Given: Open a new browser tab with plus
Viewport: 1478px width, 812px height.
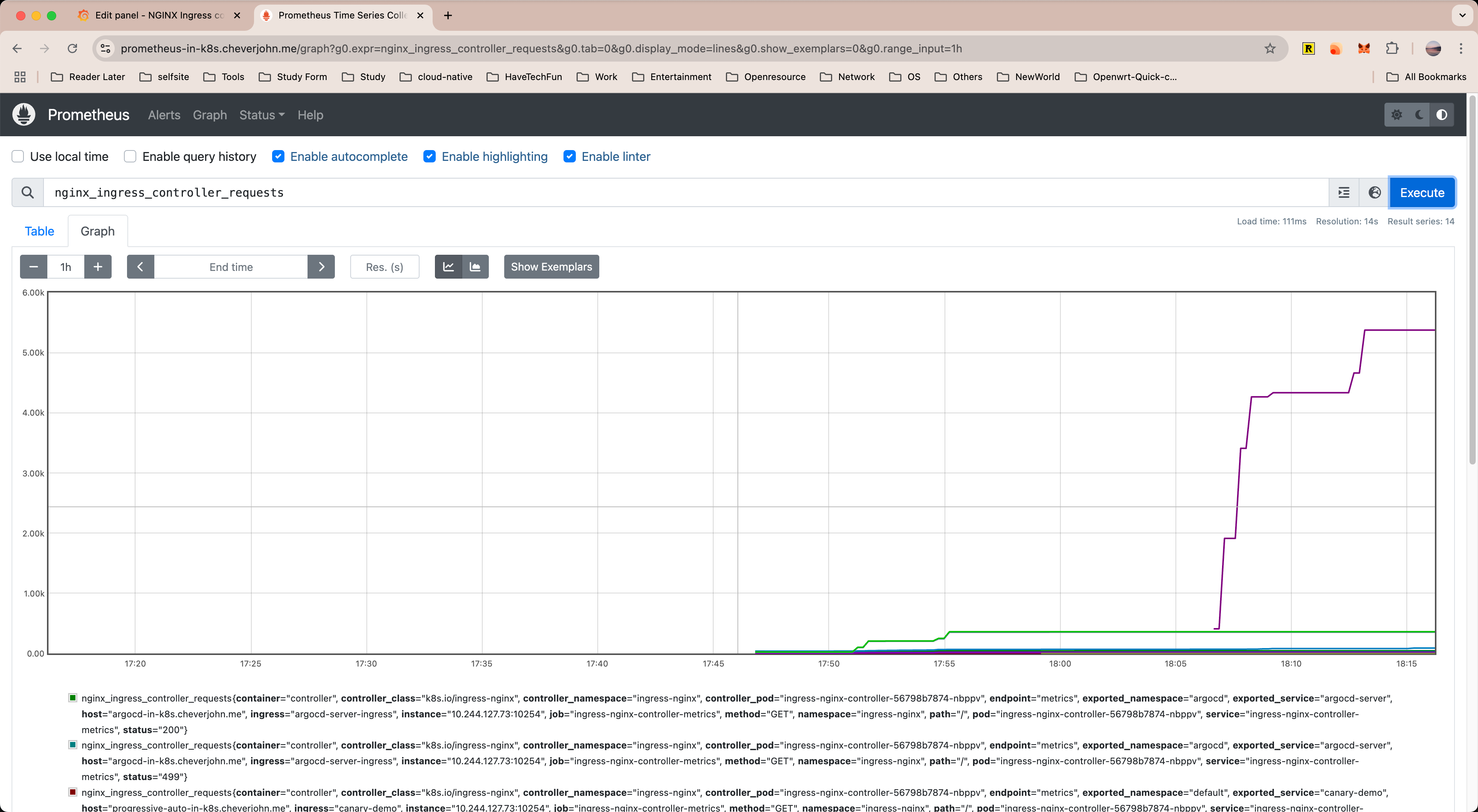Looking at the screenshot, I should (x=448, y=15).
